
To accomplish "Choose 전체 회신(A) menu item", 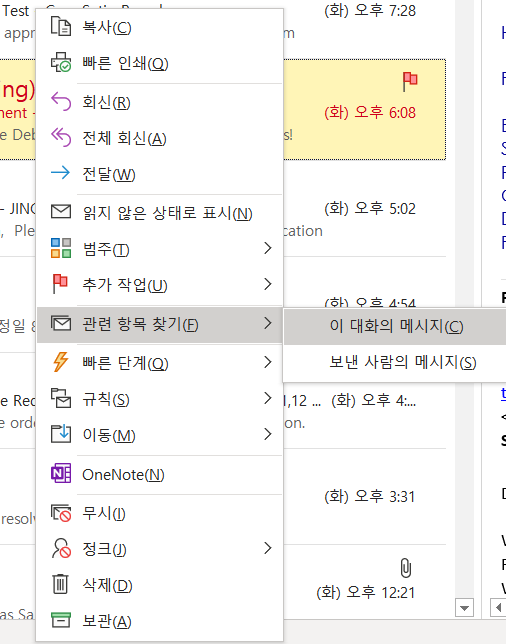I will [x=159, y=138].
